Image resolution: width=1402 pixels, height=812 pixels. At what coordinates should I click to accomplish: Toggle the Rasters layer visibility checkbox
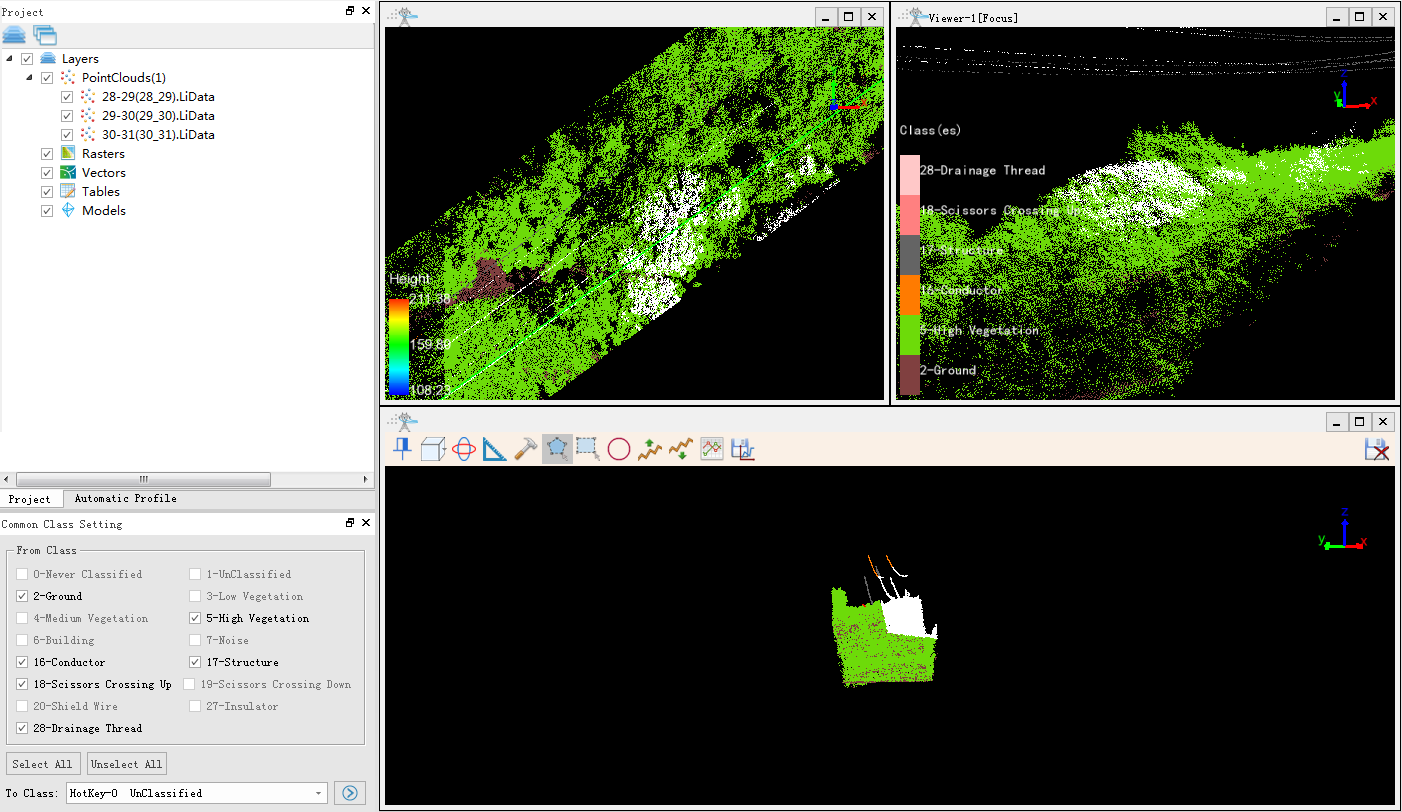(x=47, y=154)
